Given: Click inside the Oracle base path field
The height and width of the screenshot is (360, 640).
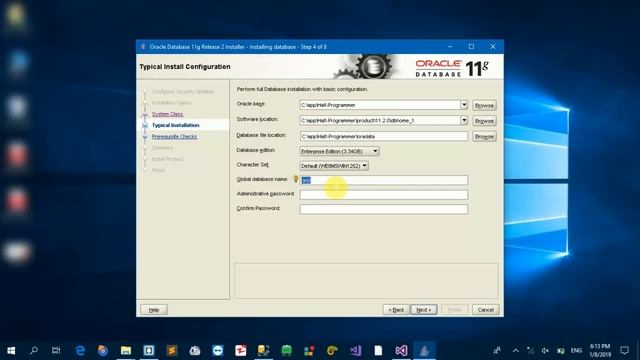Looking at the screenshot, I should coord(380,105).
